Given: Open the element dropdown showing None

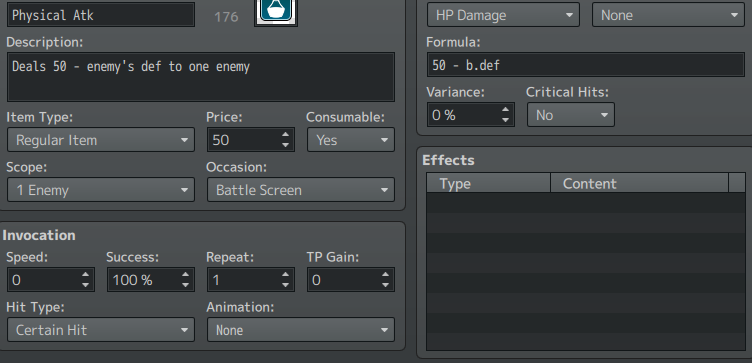Looking at the screenshot, I should pos(669,15).
